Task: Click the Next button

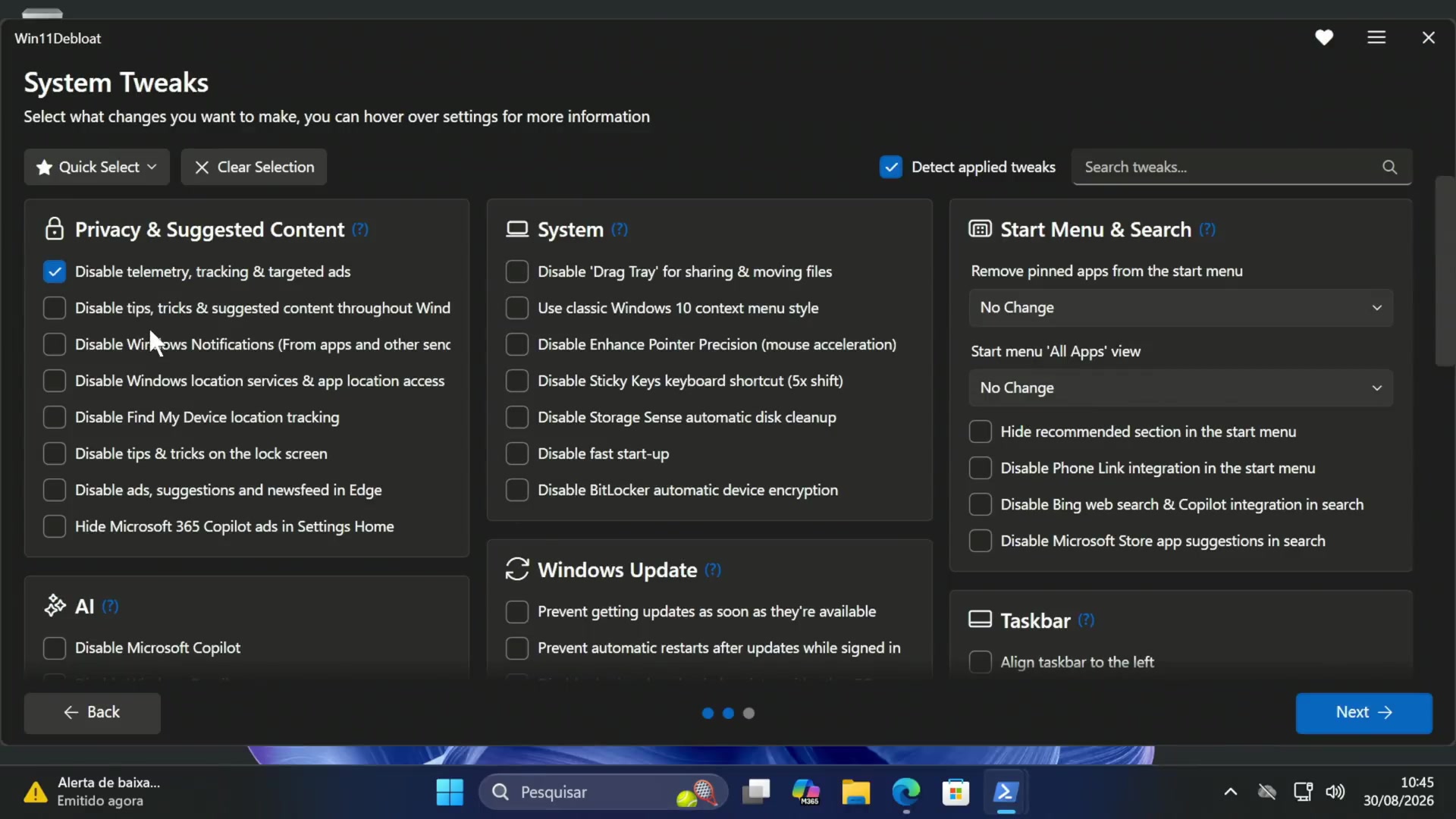Action: 1363,713
